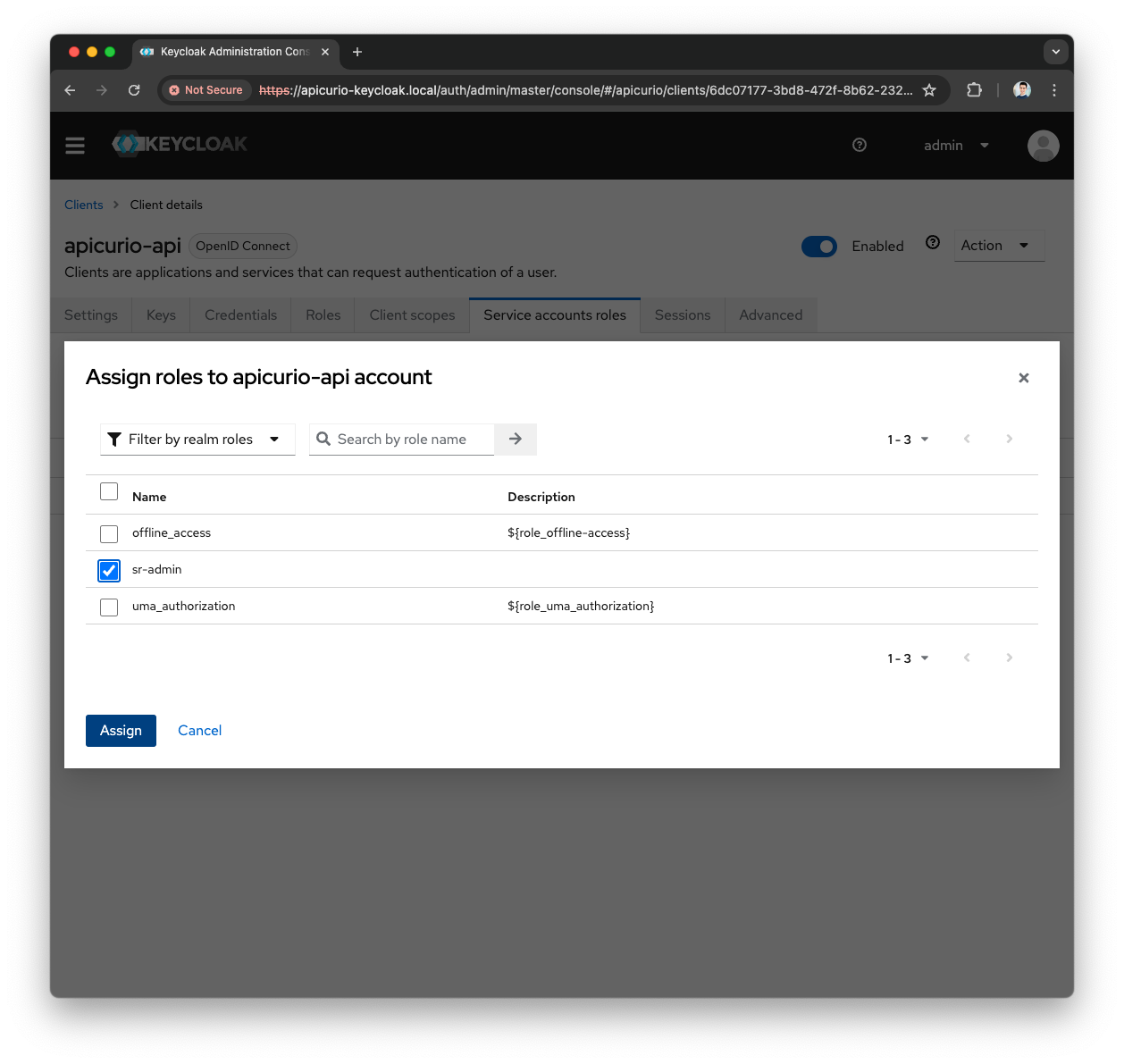Click the Keycloak logo
1124x1064 pixels.
pyautogui.click(x=179, y=144)
